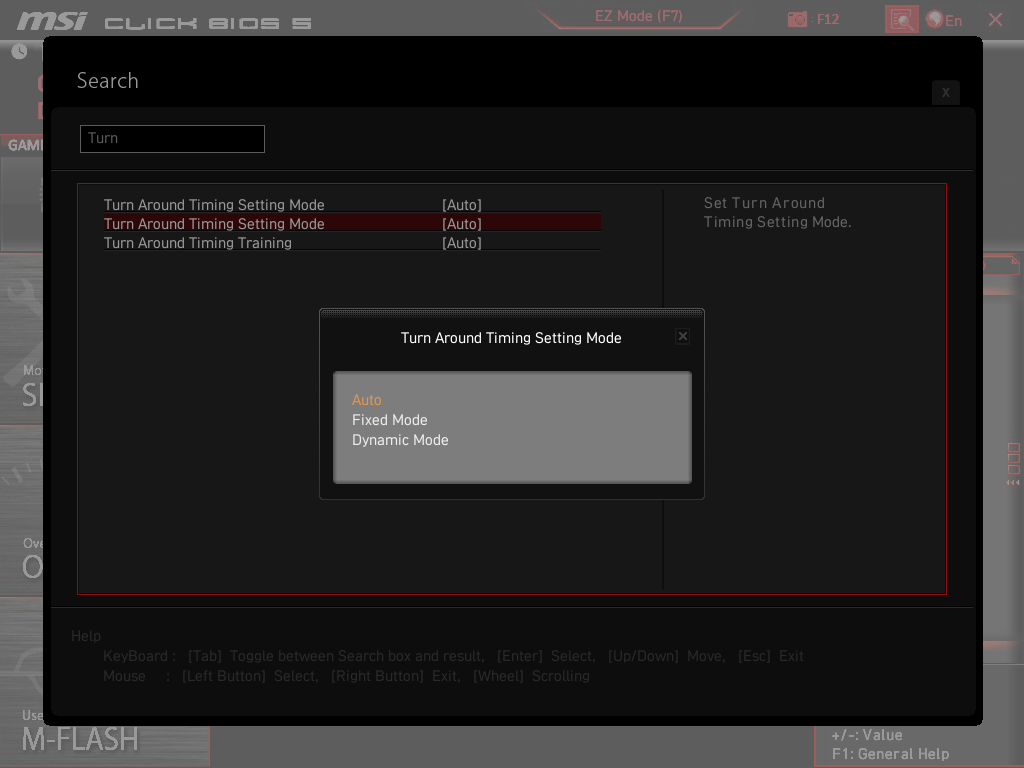This screenshot has height=768, width=1024.
Task: Choose Dynamic Mode in the popup list
Action: tap(400, 440)
